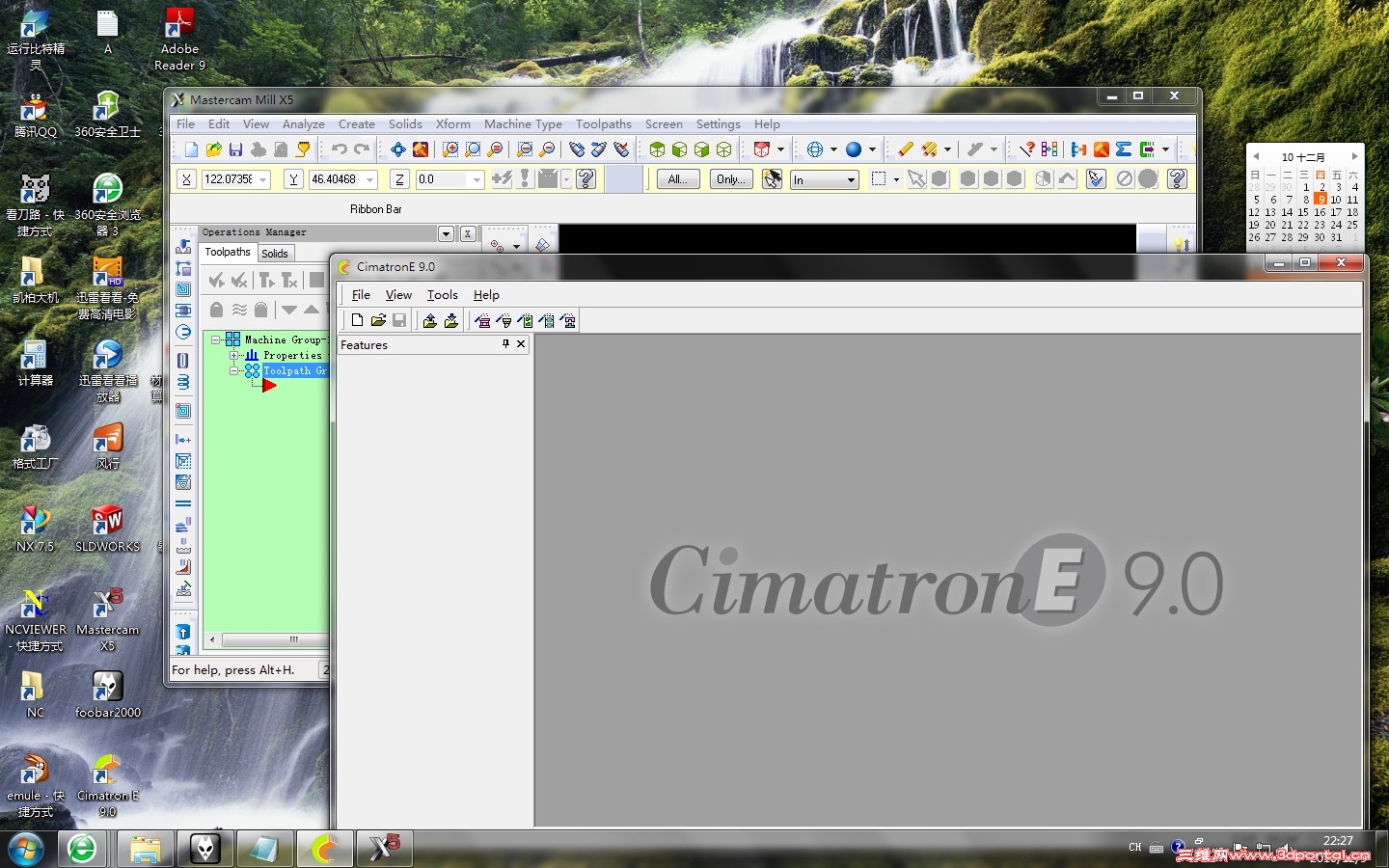Toggle the X coordinate lock button
The image size is (1389, 868).
(x=186, y=179)
